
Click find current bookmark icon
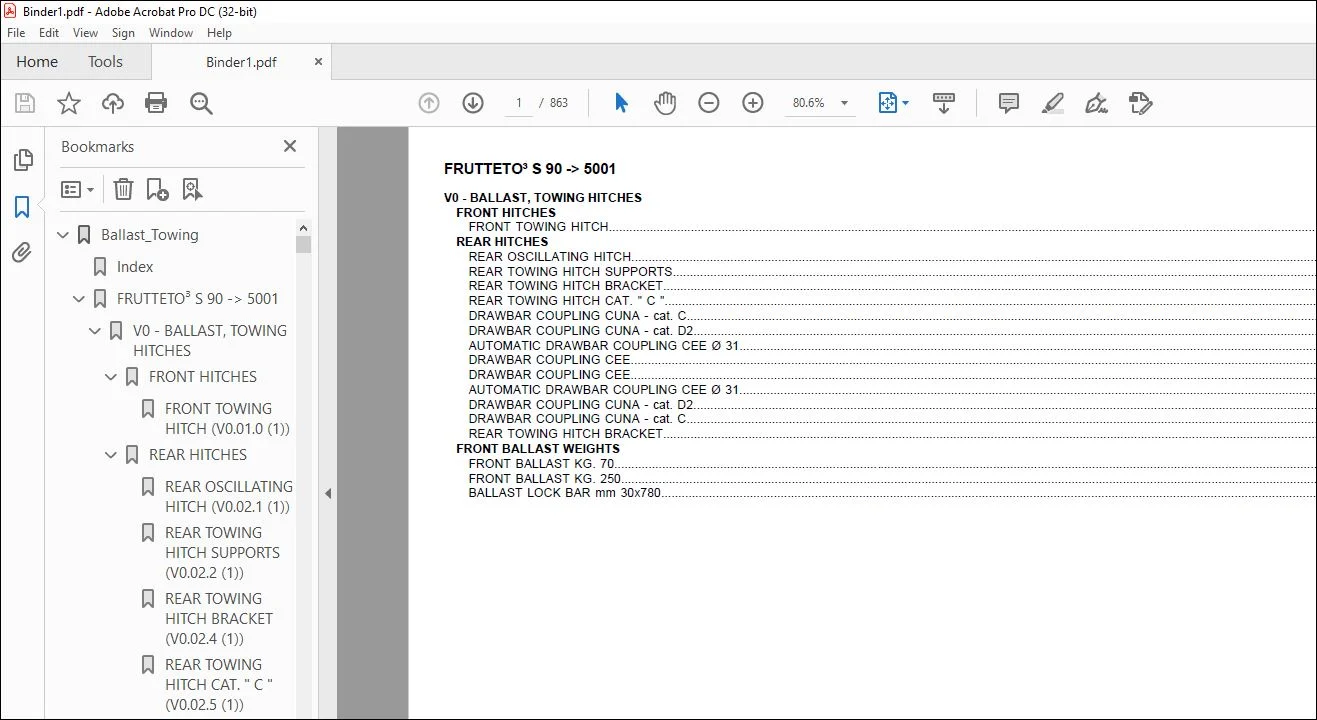tap(192, 189)
